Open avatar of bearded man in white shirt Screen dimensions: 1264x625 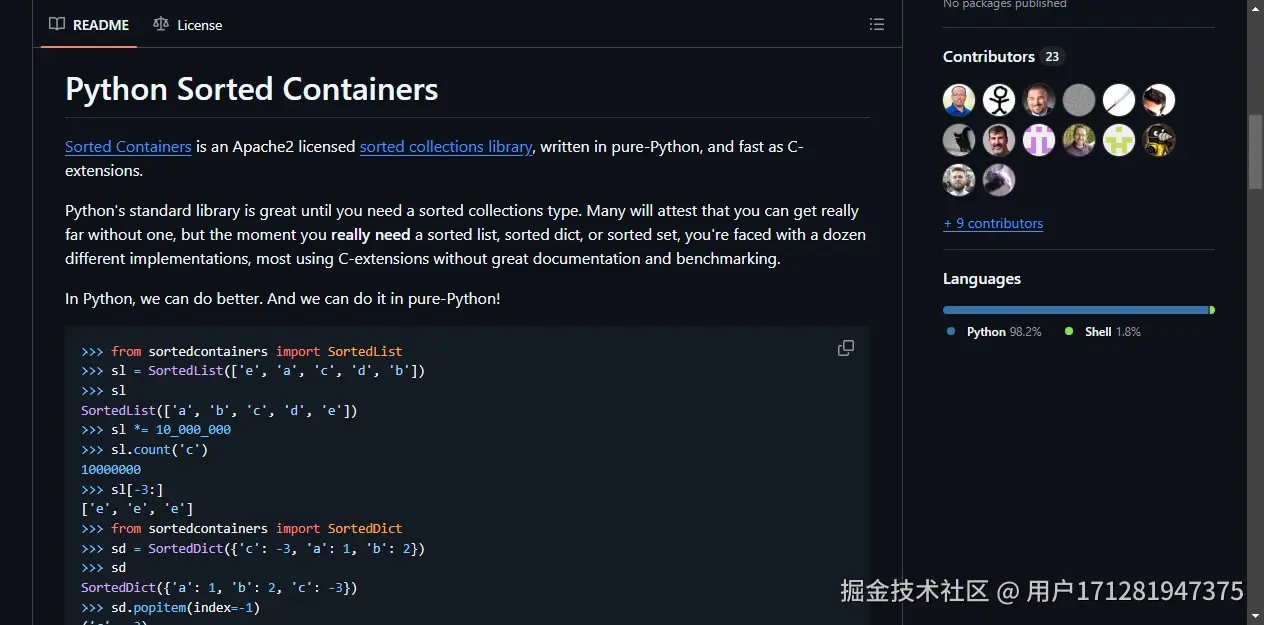tap(959, 180)
